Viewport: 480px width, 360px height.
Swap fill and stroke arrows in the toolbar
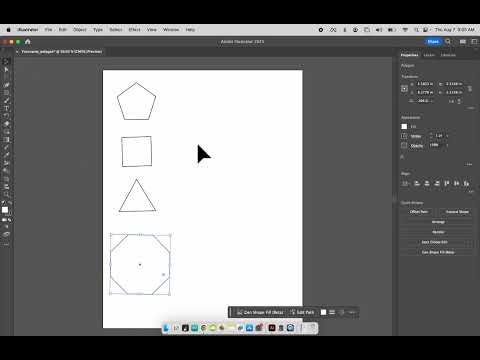tap(10, 203)
